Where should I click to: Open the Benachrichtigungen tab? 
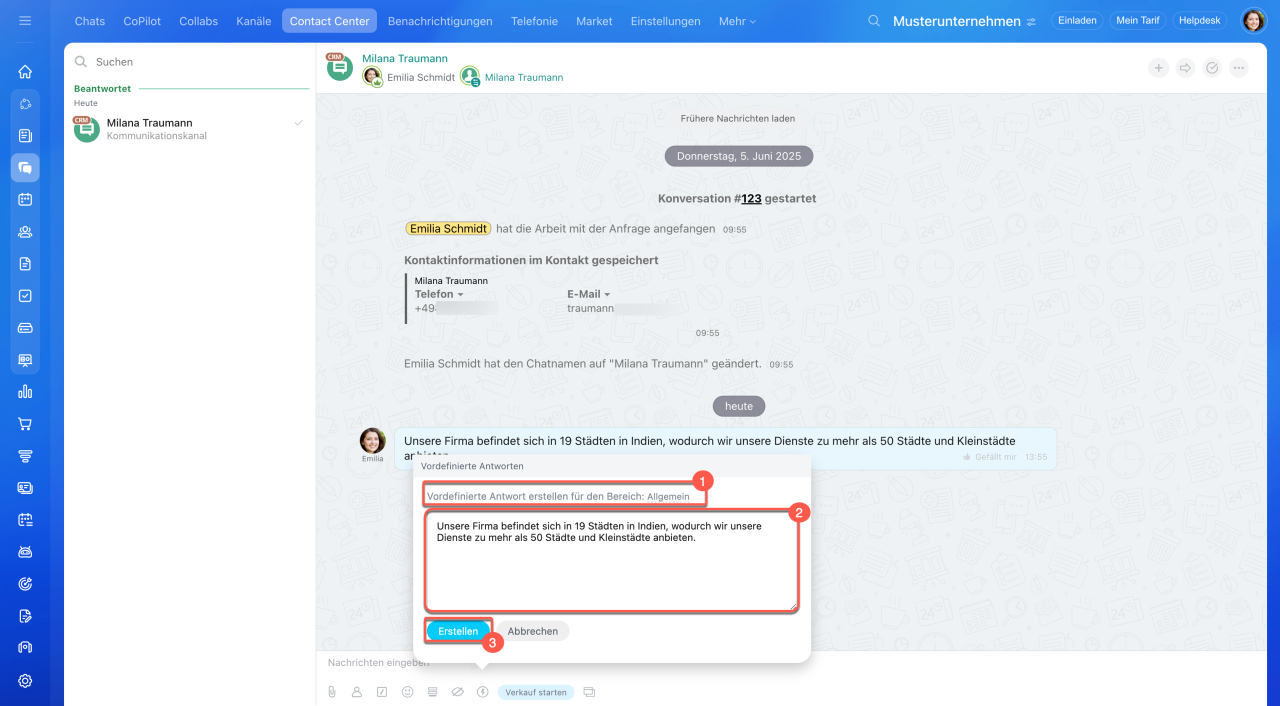440,21
